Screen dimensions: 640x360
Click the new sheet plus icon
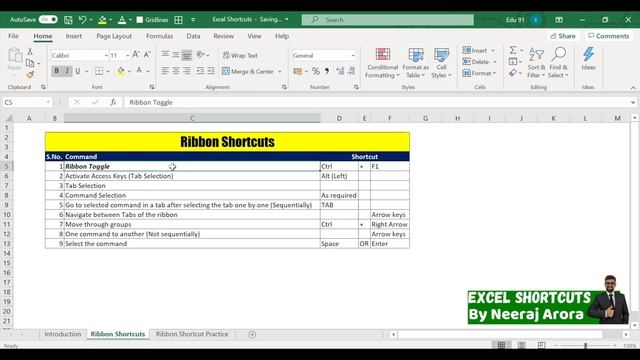point(252,334)
